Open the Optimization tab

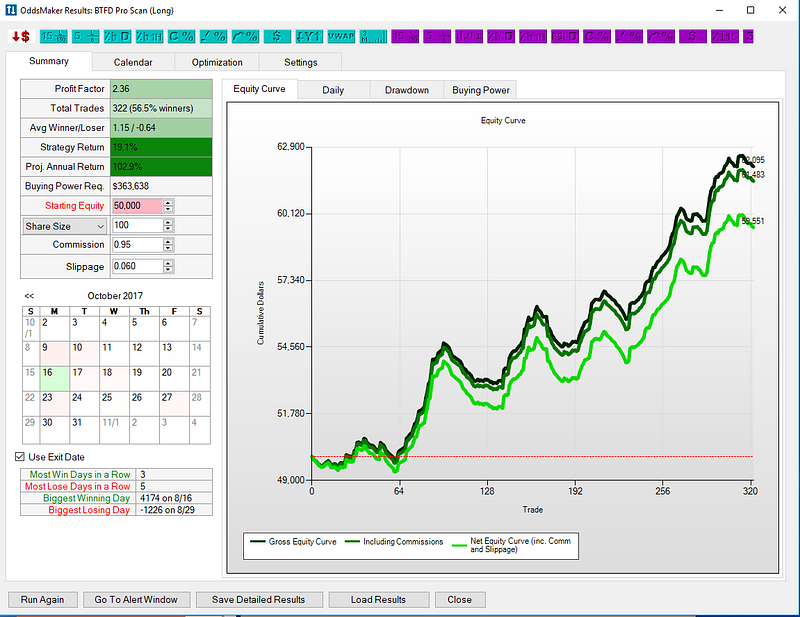click(x=217, y=62)
